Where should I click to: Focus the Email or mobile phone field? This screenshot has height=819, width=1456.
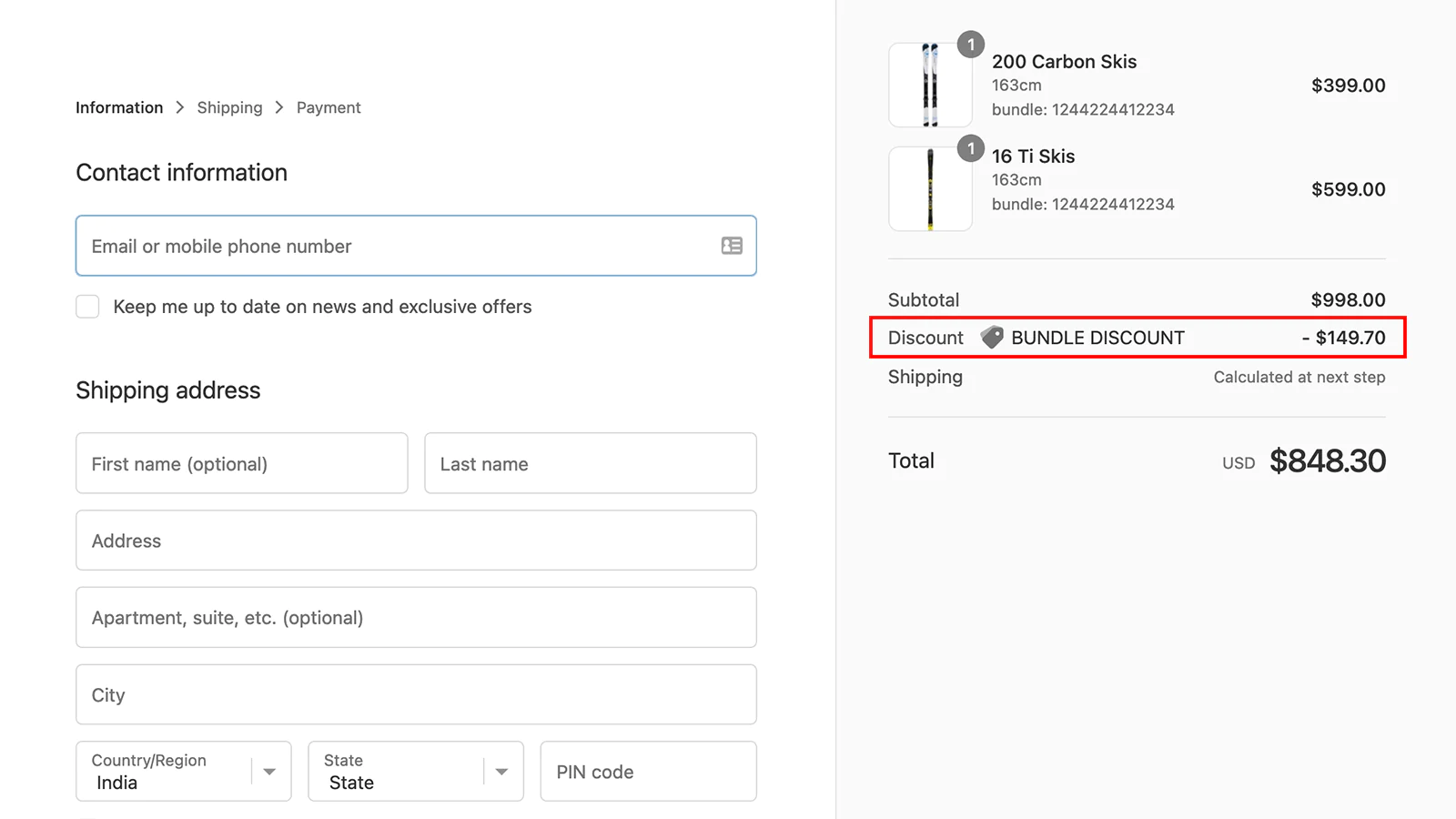(x=400, y=246)
